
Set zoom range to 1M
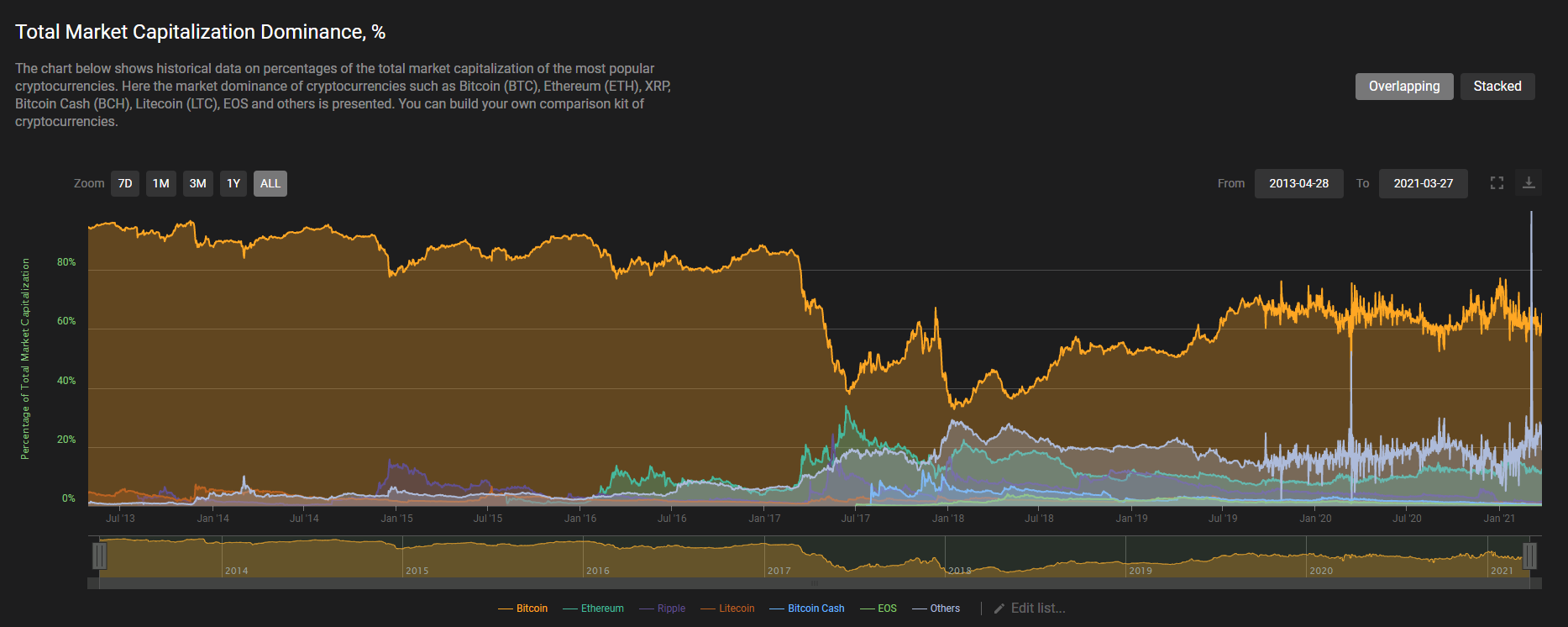[160, 184]
